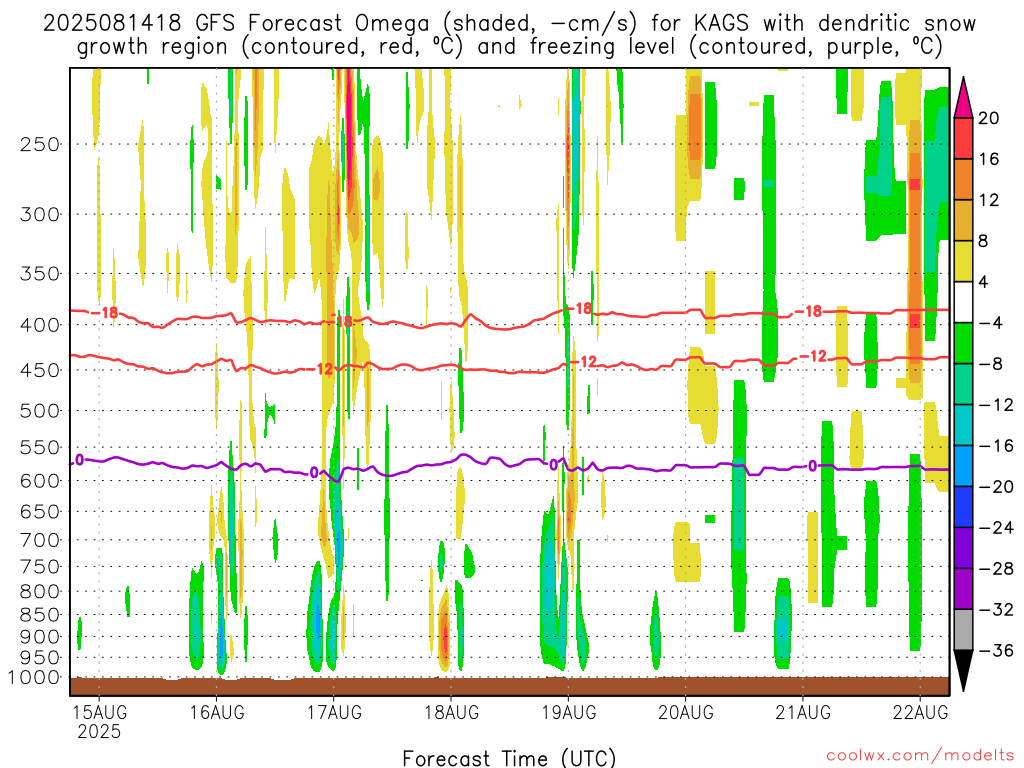The width and height of the screenshot is (1024, 768).
Task: Click the colorbar value label 8
Action: 984,241
